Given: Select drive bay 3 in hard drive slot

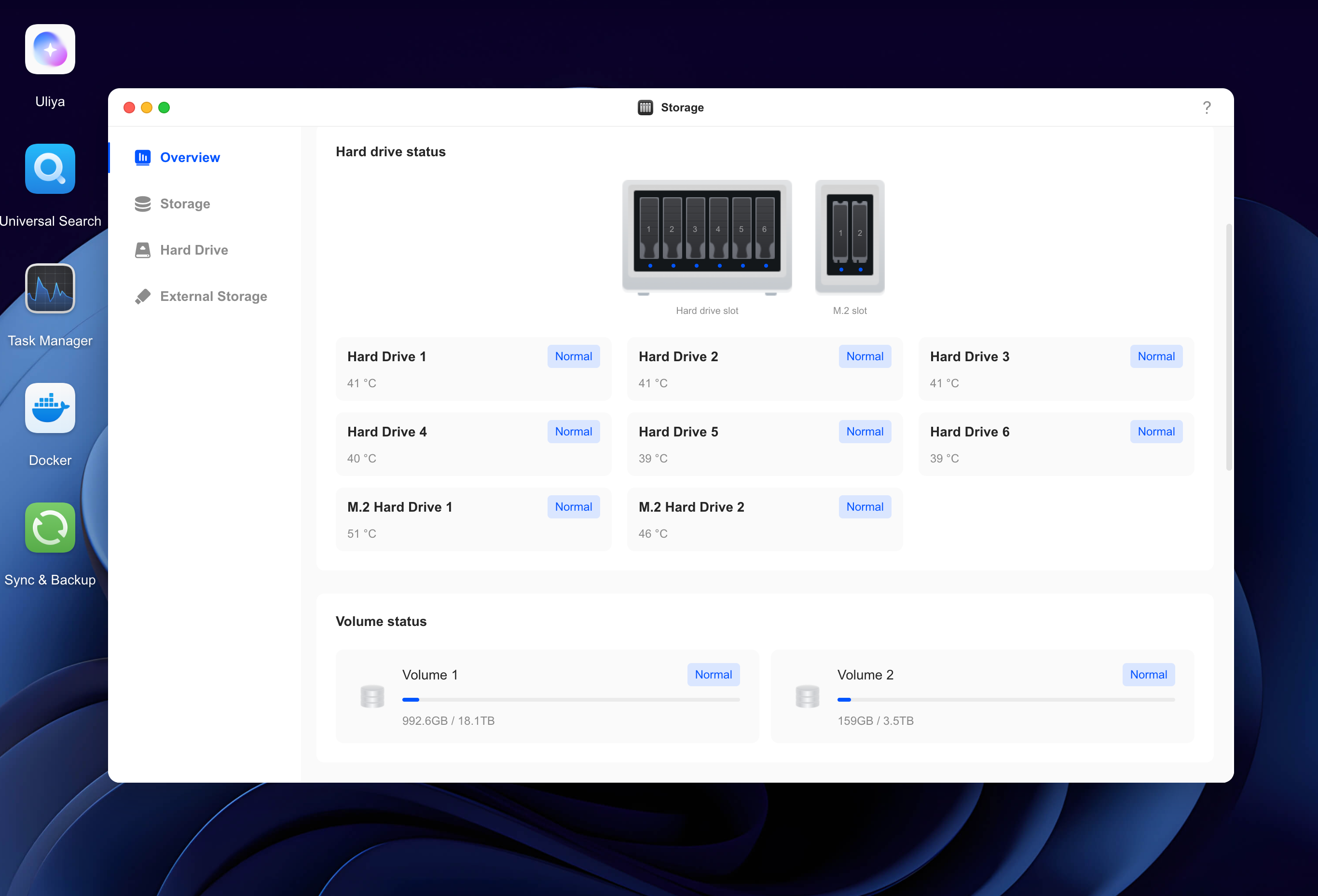Looking at the screenshot, I should point(695,229).
